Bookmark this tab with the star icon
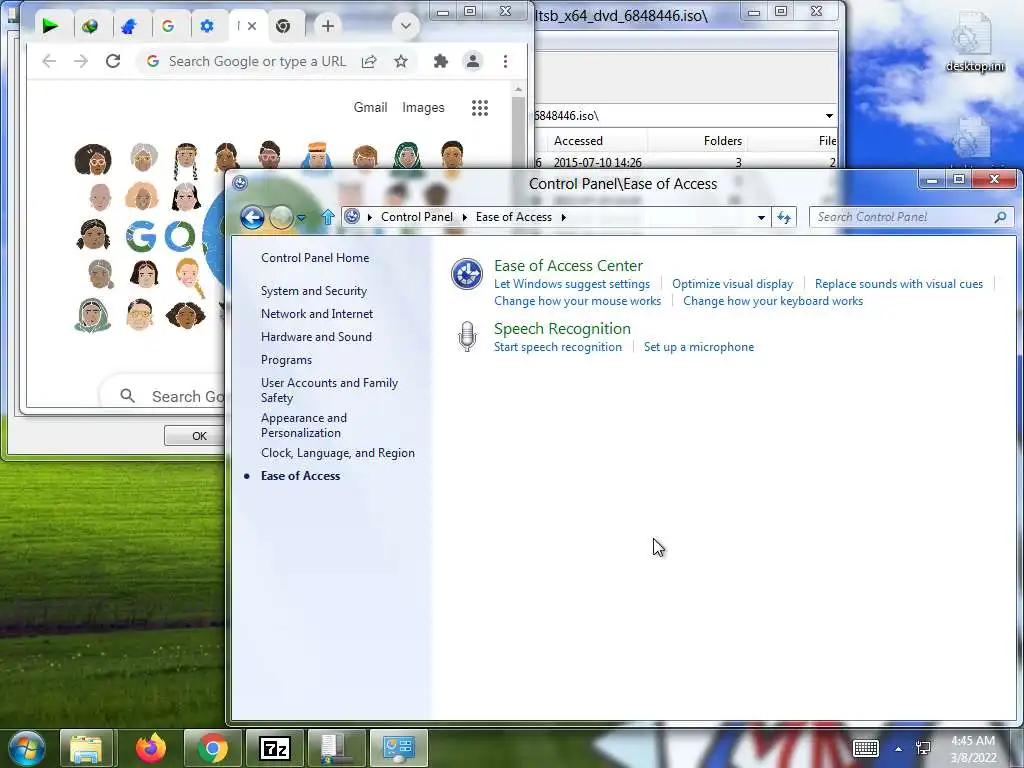The height and width of the screenshot is (768, 1024). 401,61
